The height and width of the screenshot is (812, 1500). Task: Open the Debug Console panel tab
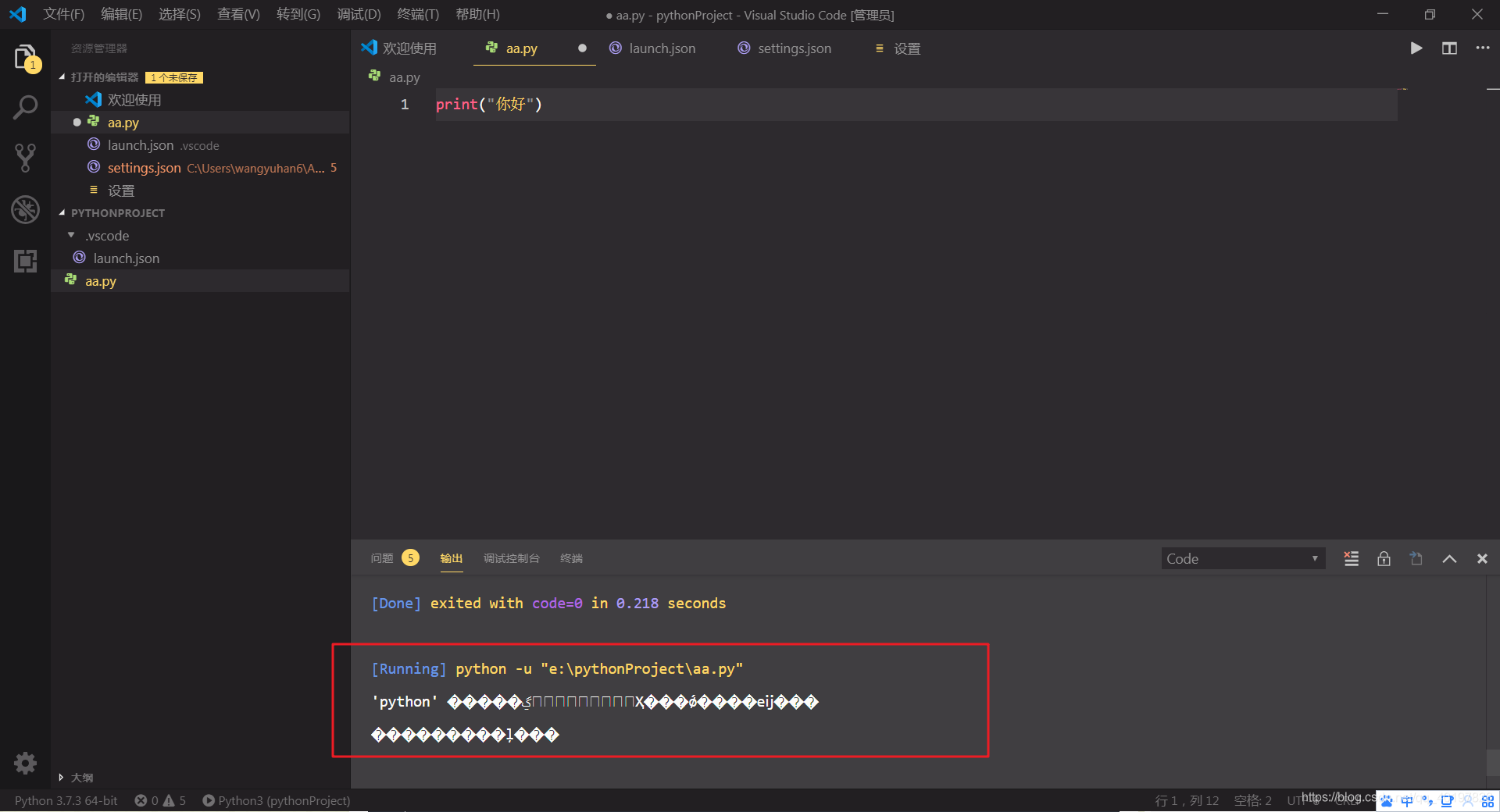(512, 558)
